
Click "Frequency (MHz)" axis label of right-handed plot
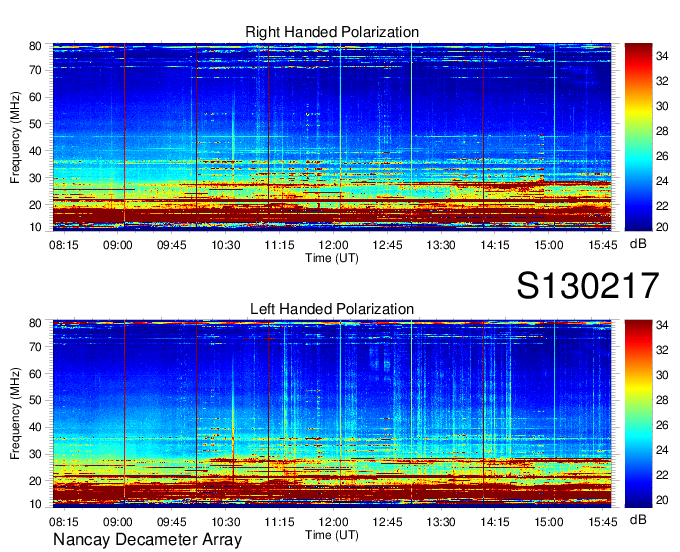coord(15,137)
